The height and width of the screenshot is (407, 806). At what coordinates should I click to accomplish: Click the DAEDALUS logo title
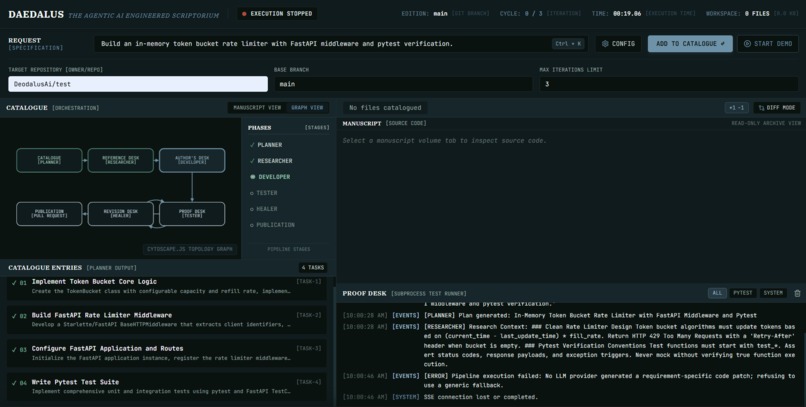[36, 14]
